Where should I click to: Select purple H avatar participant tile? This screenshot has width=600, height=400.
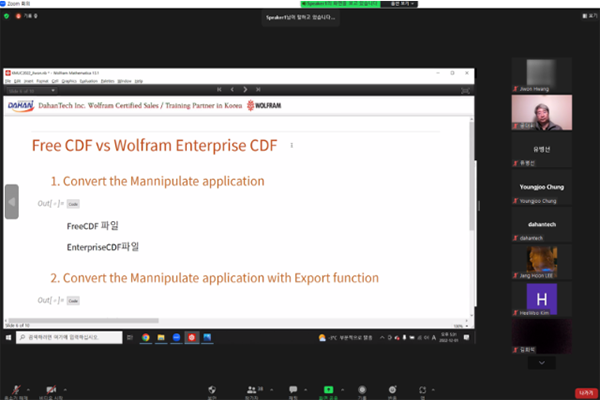pos(541,299)
